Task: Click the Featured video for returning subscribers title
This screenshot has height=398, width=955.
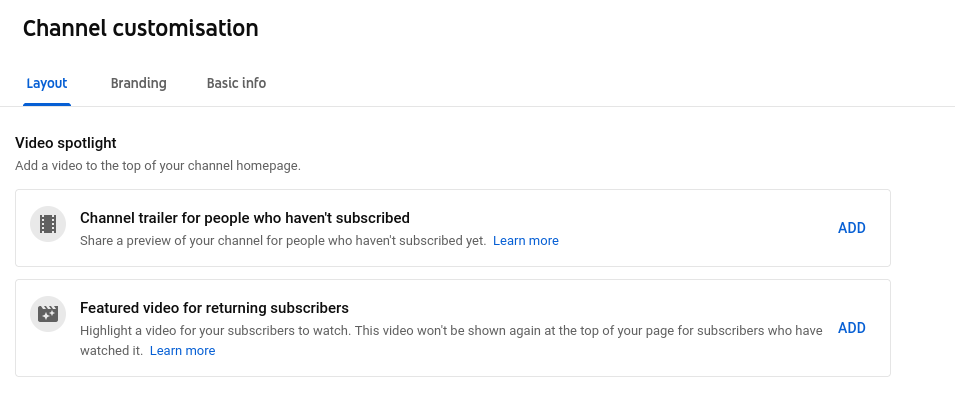Action: pos(214,308)
